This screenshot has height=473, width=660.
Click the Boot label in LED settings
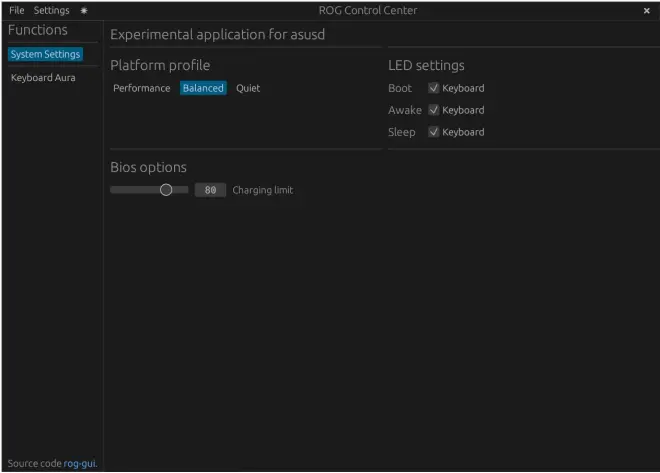(x=400, y=88)
